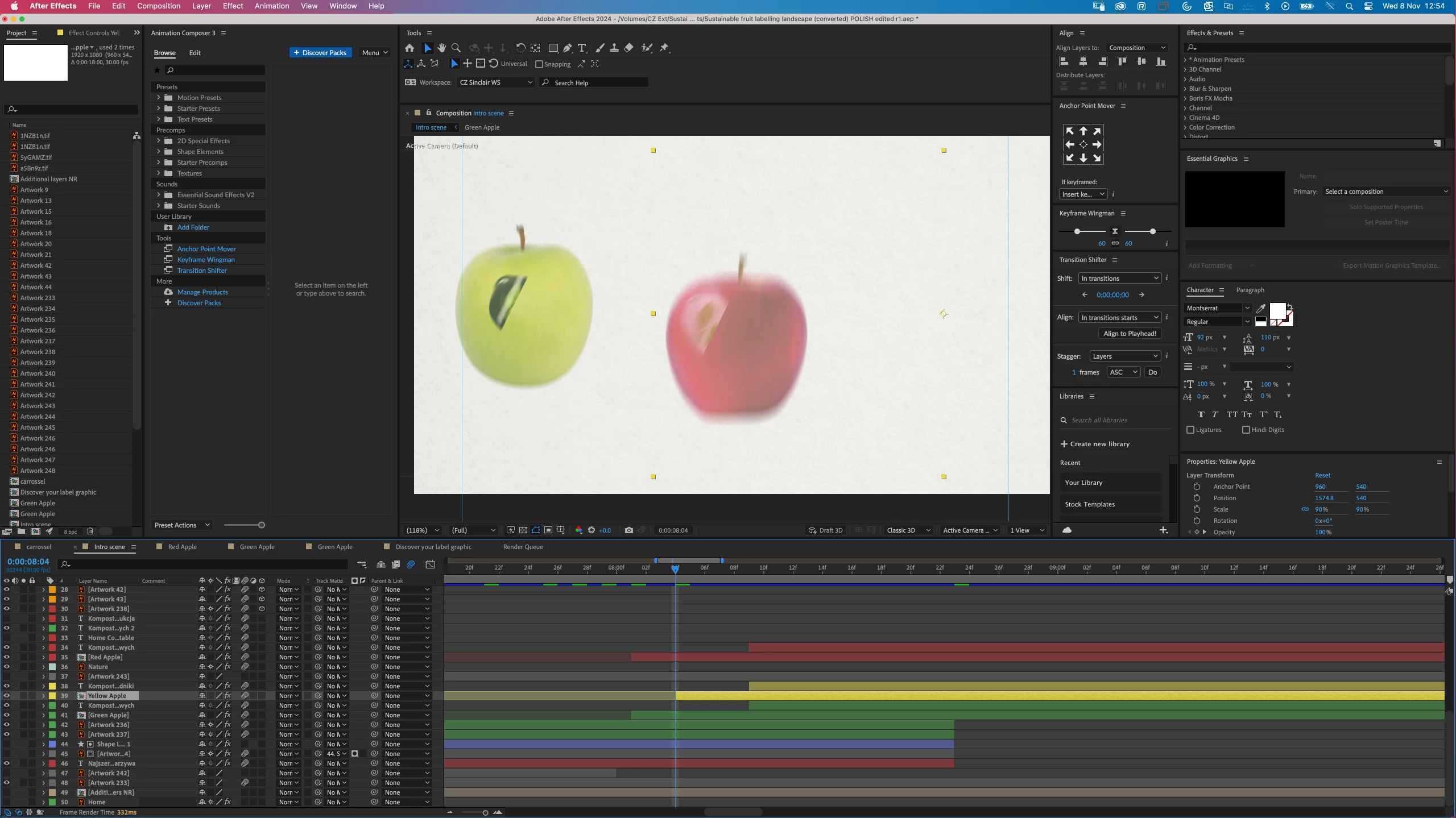
Task: Expand the Motion Presets folder
Action: tap(159, 98)
